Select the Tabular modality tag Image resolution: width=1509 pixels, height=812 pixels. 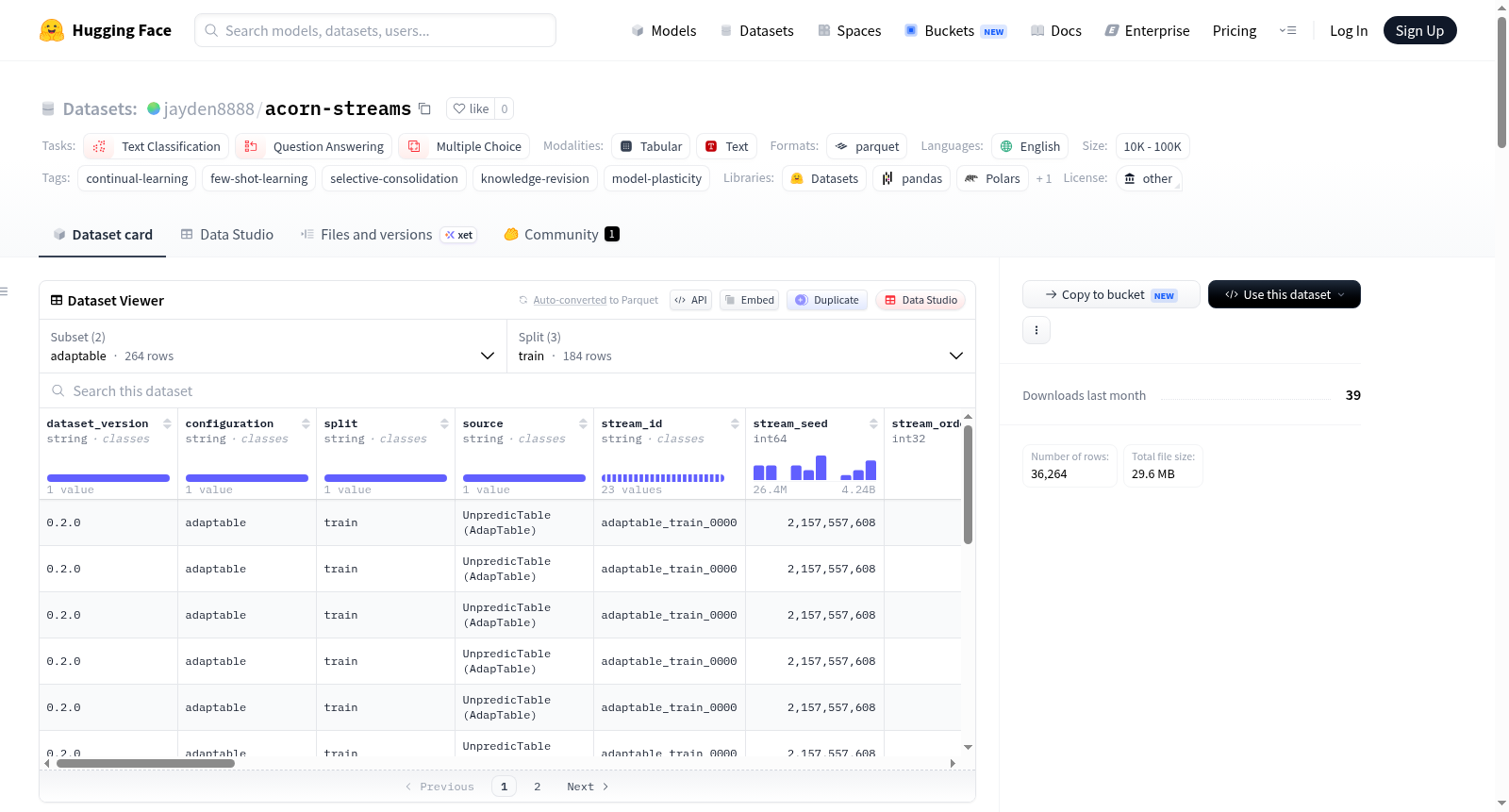651,146
